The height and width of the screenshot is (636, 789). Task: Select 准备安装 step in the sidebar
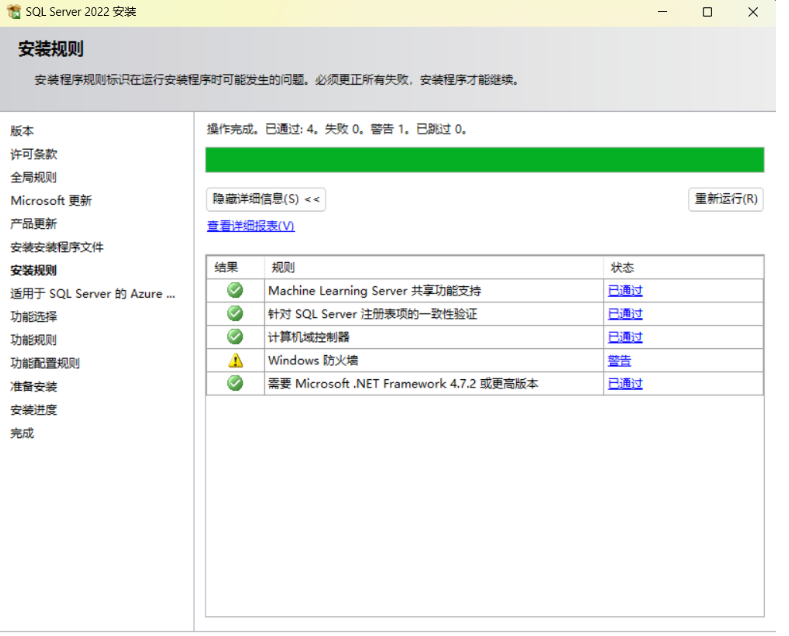(34, 386)
